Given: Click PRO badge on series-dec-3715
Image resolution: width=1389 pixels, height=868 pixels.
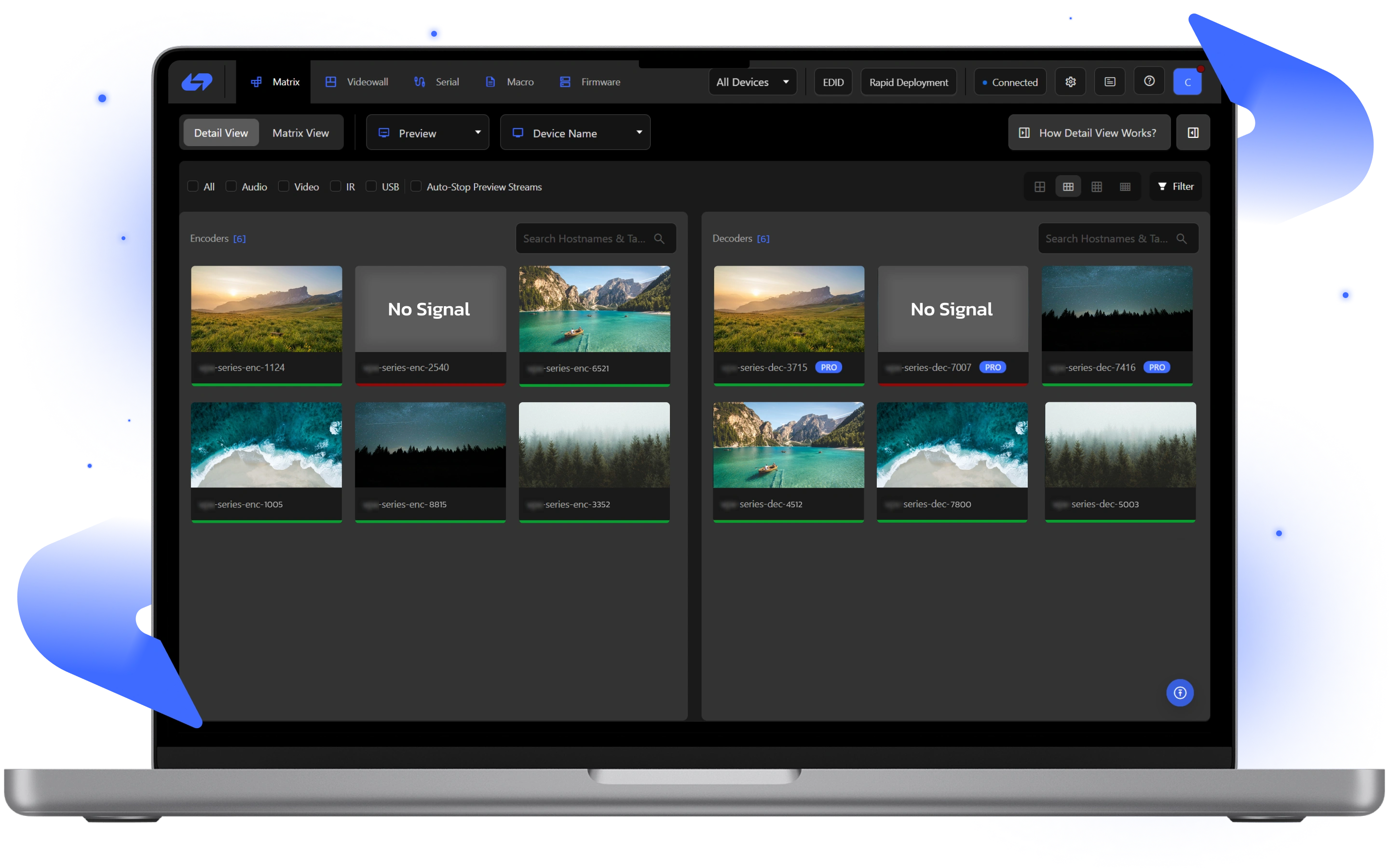Looking at the screenshot, I should pyautogui.click(x=829, y=367).
